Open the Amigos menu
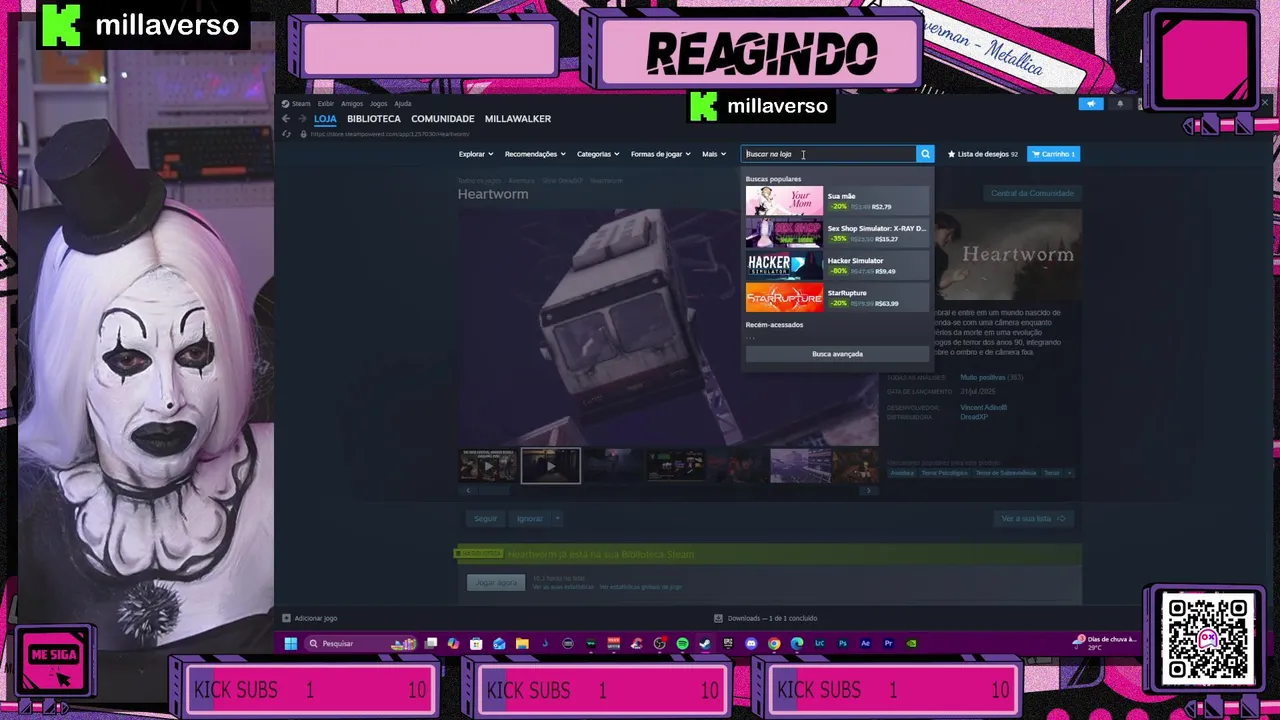The width and height of the screenshot is (1280, 720). point(352,103)
